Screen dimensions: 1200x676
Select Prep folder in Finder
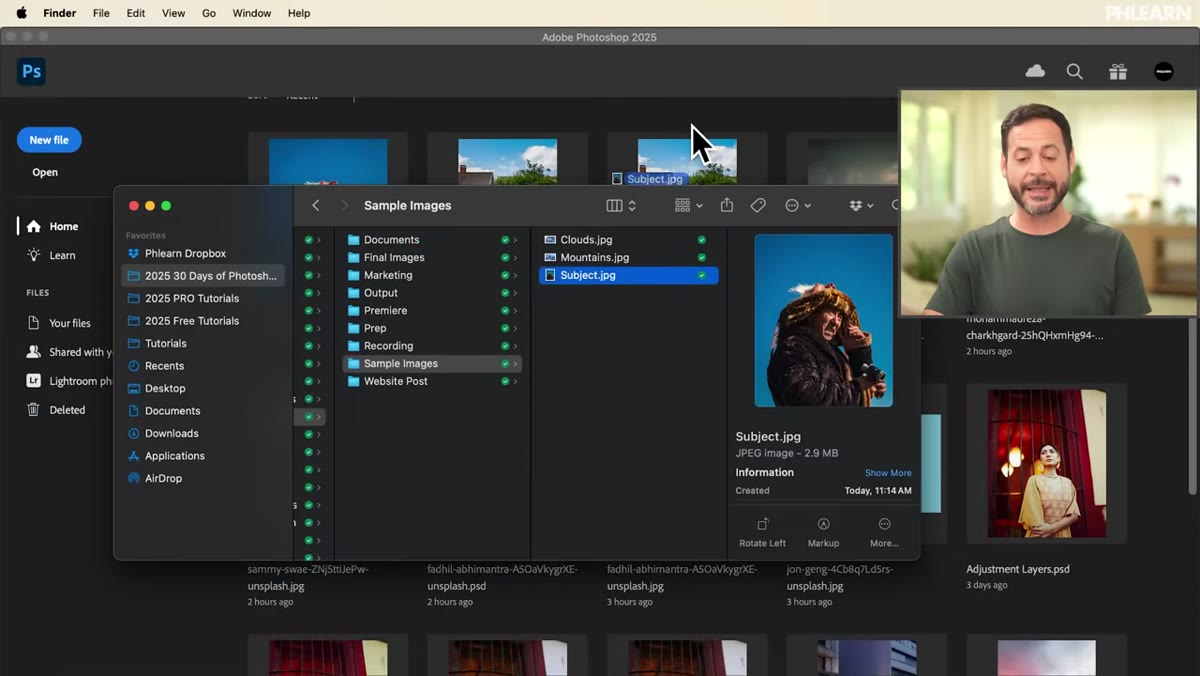pyautogui.click(x=432, y=328)
